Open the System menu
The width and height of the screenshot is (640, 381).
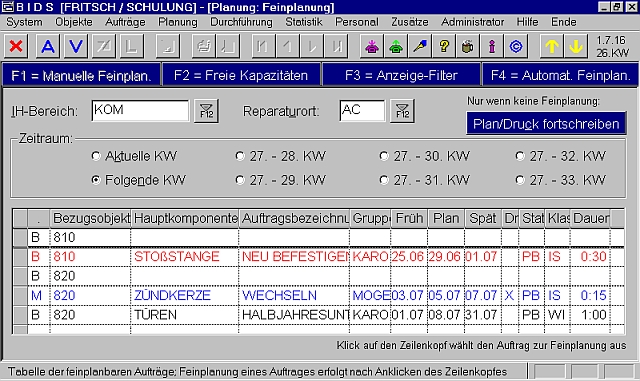(x=24, y=22)
